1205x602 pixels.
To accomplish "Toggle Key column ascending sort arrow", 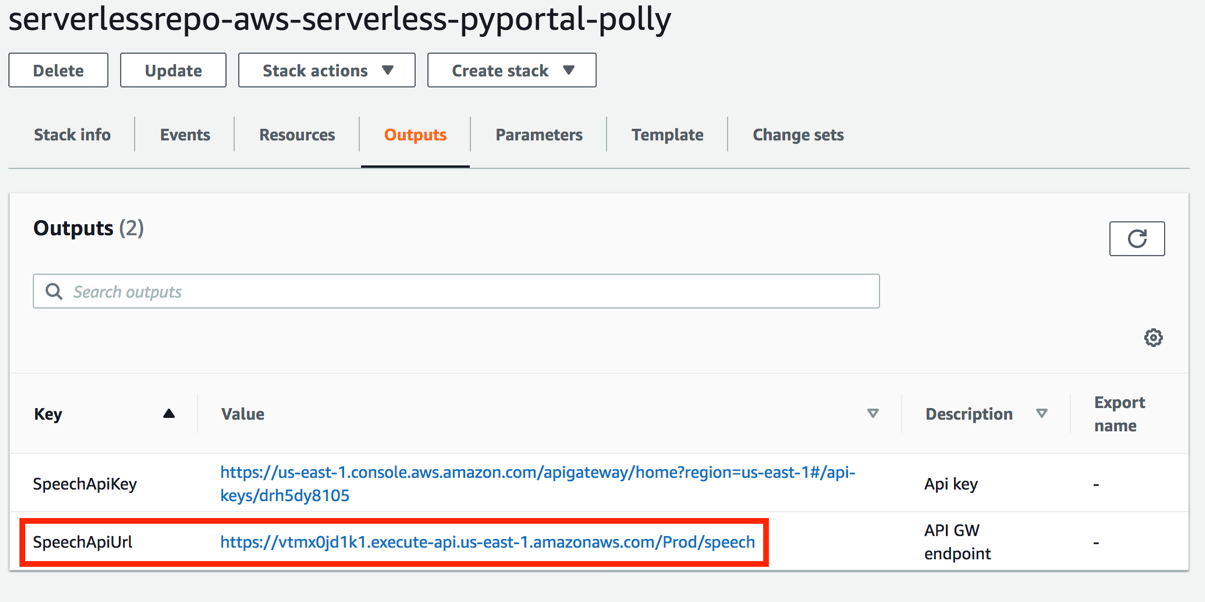I will point(169,413).
